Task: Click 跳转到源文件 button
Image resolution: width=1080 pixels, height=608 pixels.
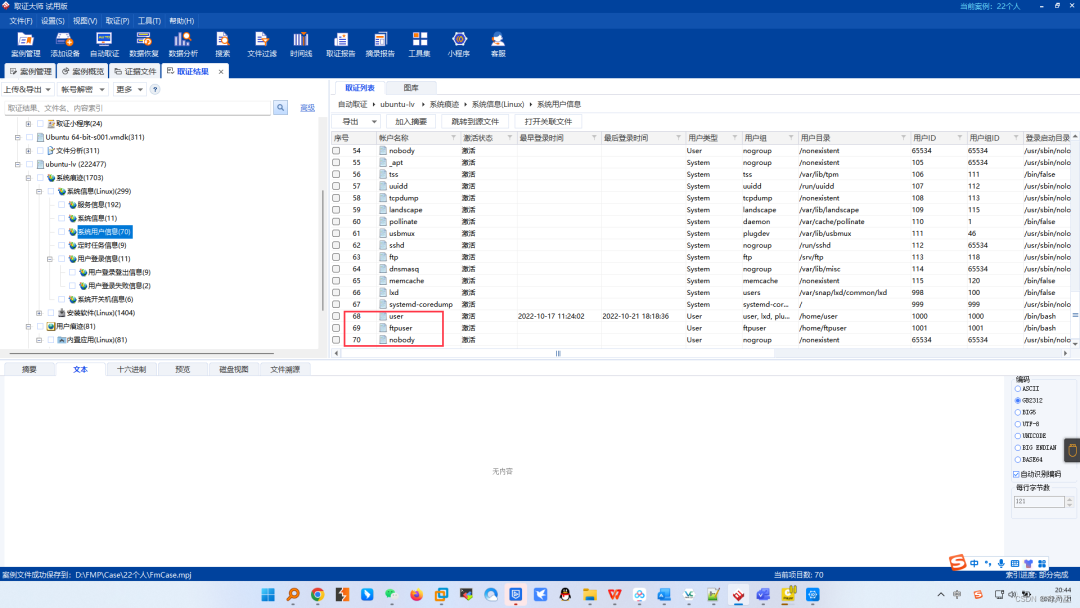Action: 475,121
